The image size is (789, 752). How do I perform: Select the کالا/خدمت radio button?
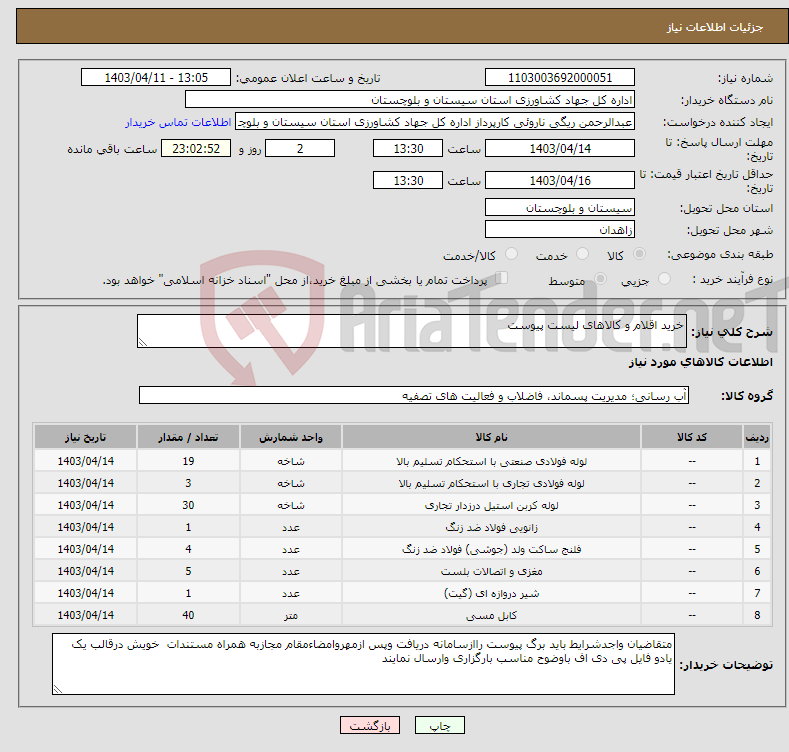(x=511, y=254)
